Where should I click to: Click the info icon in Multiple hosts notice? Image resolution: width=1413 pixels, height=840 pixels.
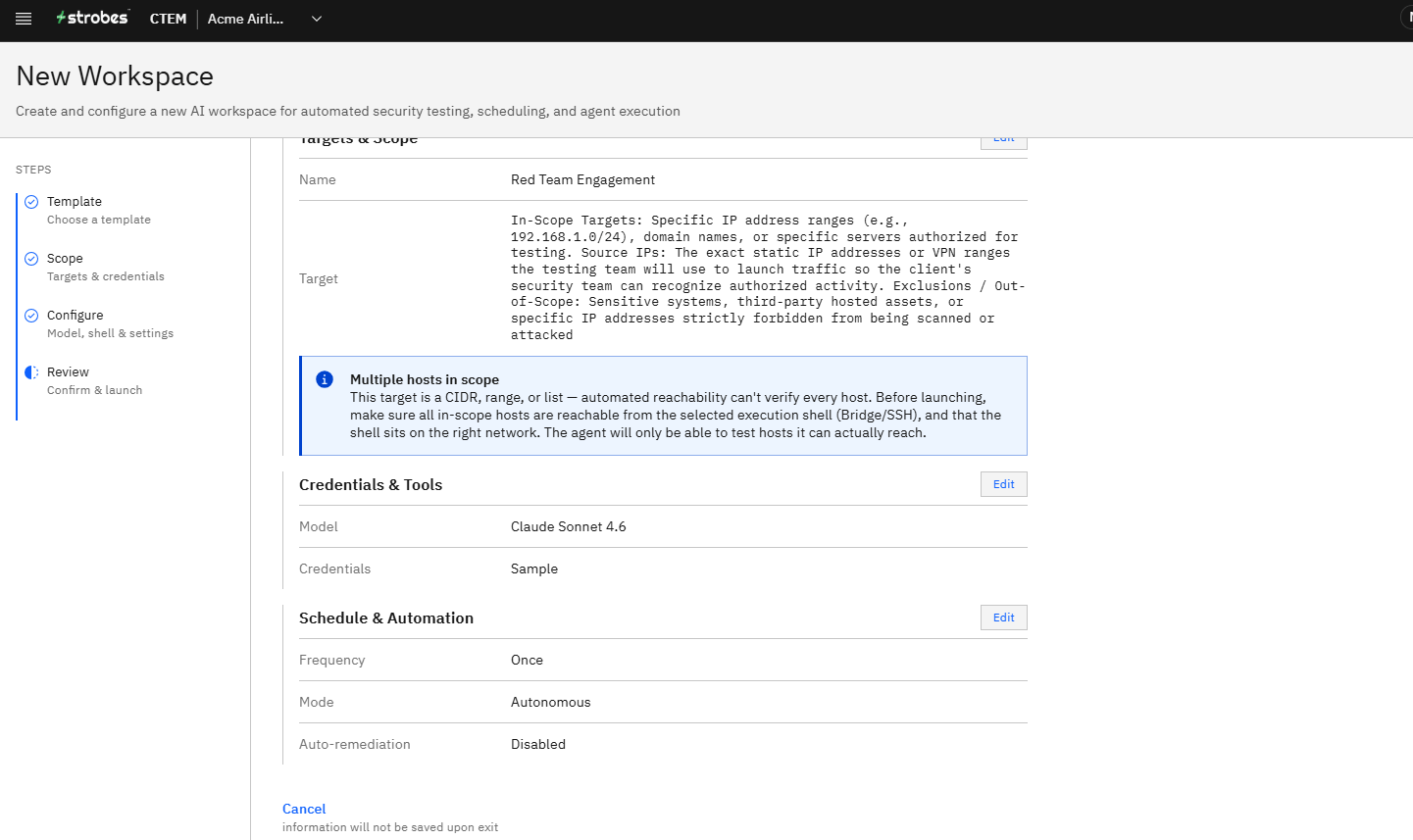click(325, 379)
